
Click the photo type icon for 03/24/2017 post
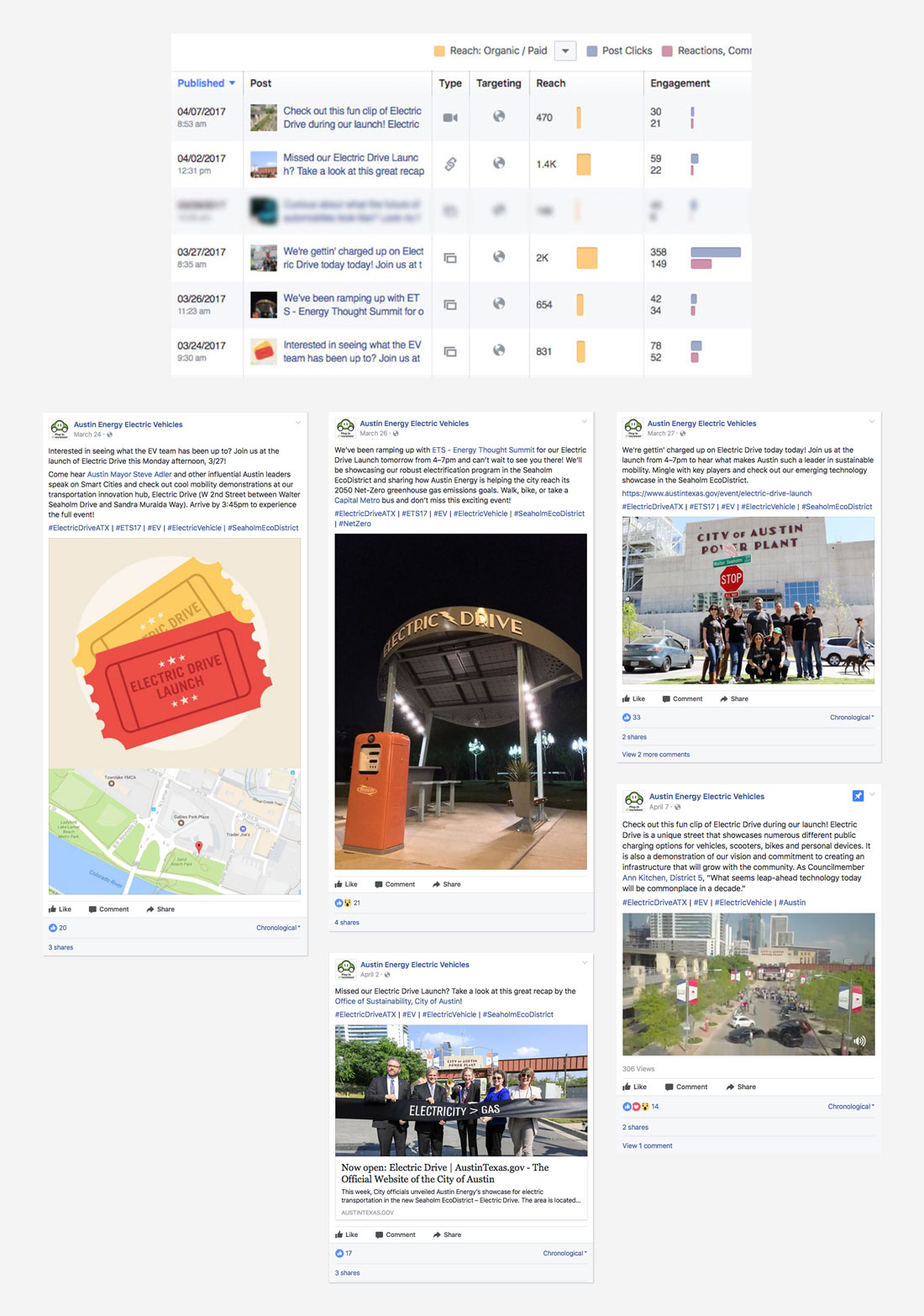pos(450,351)
